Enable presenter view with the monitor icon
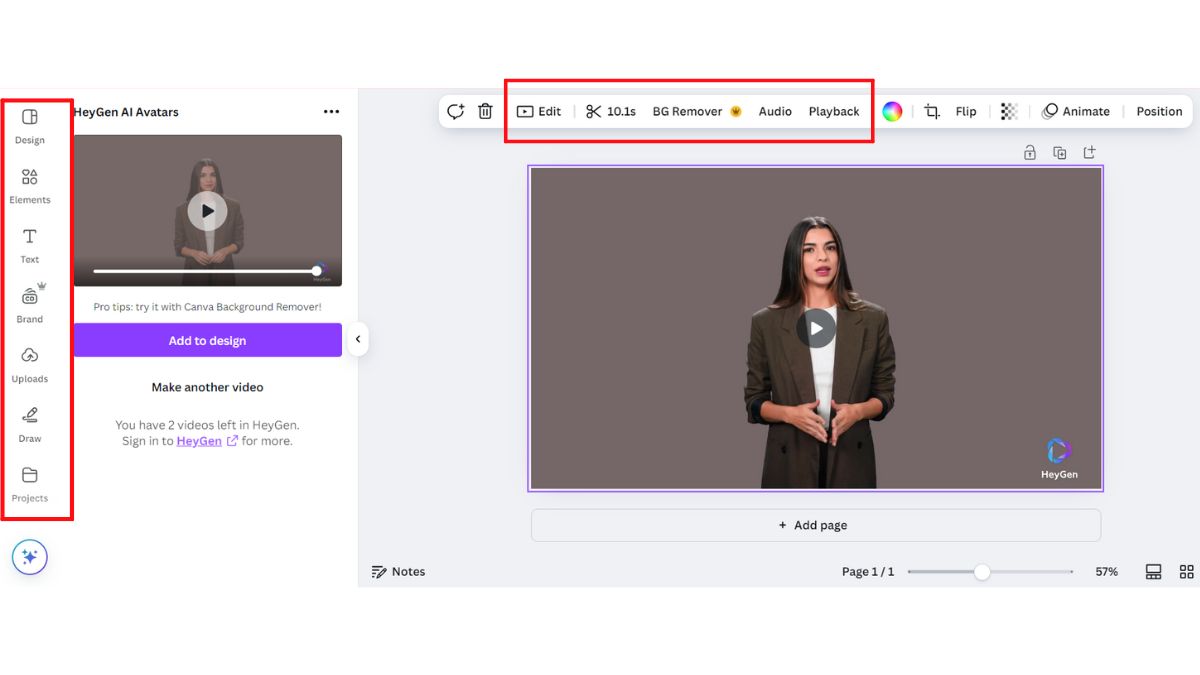The width and height of the screenshot is (1200, 675). click(1153, 571)
